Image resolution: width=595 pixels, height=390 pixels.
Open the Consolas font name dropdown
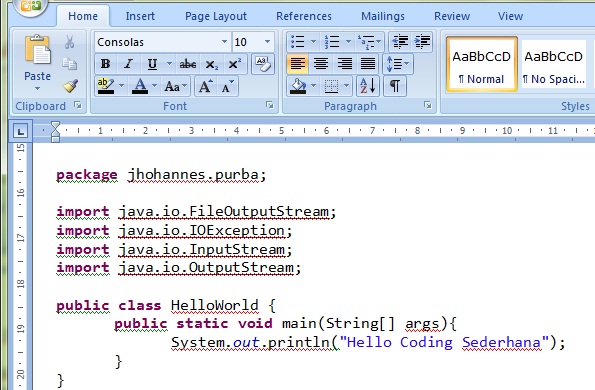click(x=224, y=42)
